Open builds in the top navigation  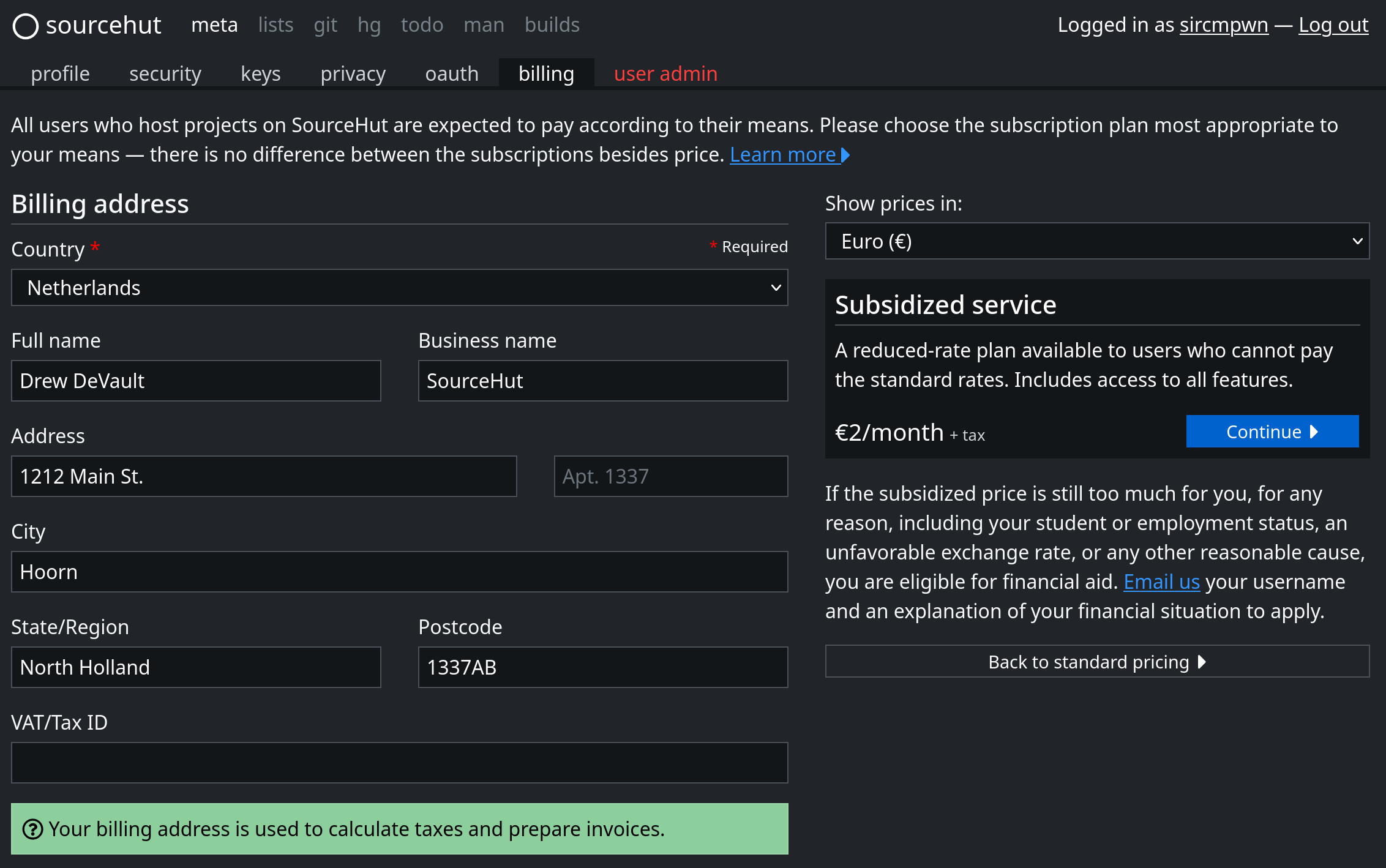click(x=552, y=25)
